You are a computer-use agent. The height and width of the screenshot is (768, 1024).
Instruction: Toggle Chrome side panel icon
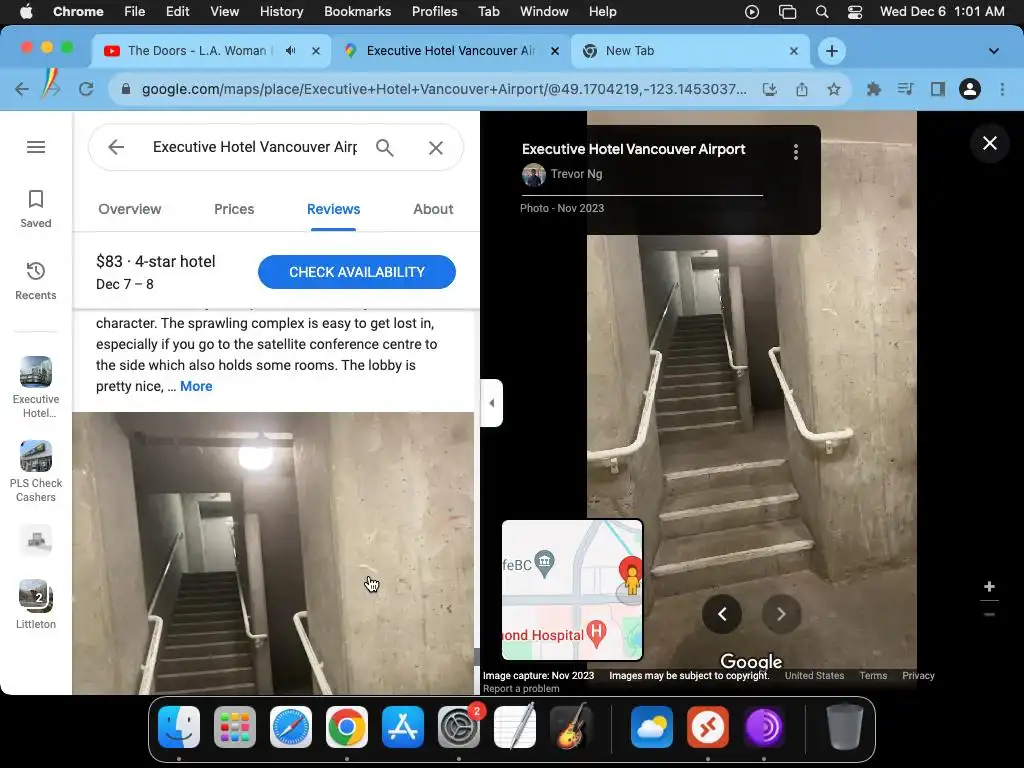[938, 89]
